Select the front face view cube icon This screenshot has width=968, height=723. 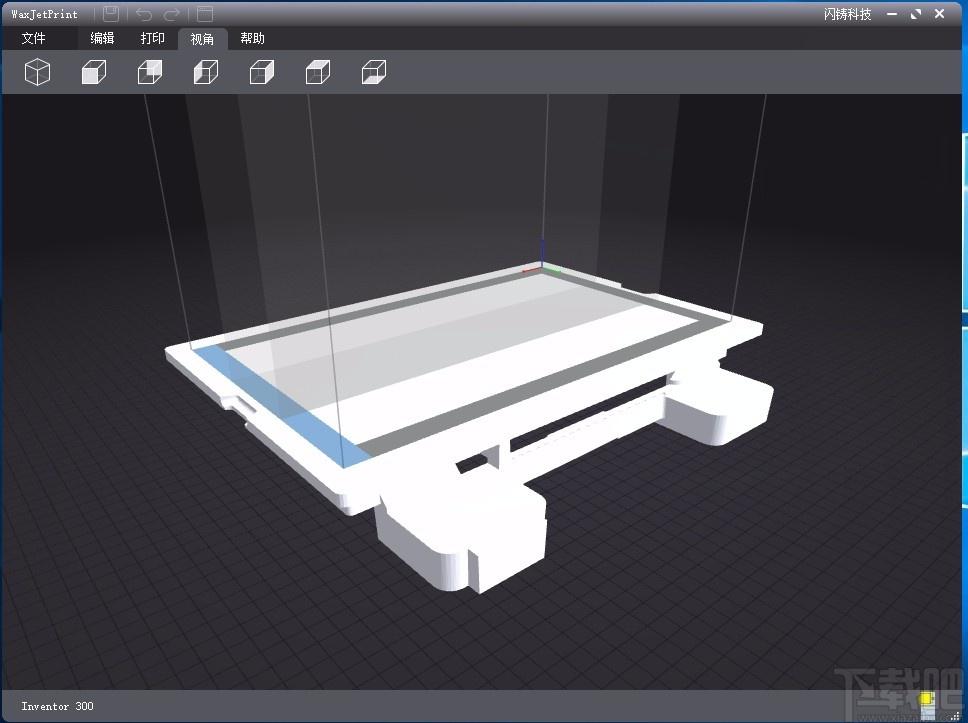point(93,72)
